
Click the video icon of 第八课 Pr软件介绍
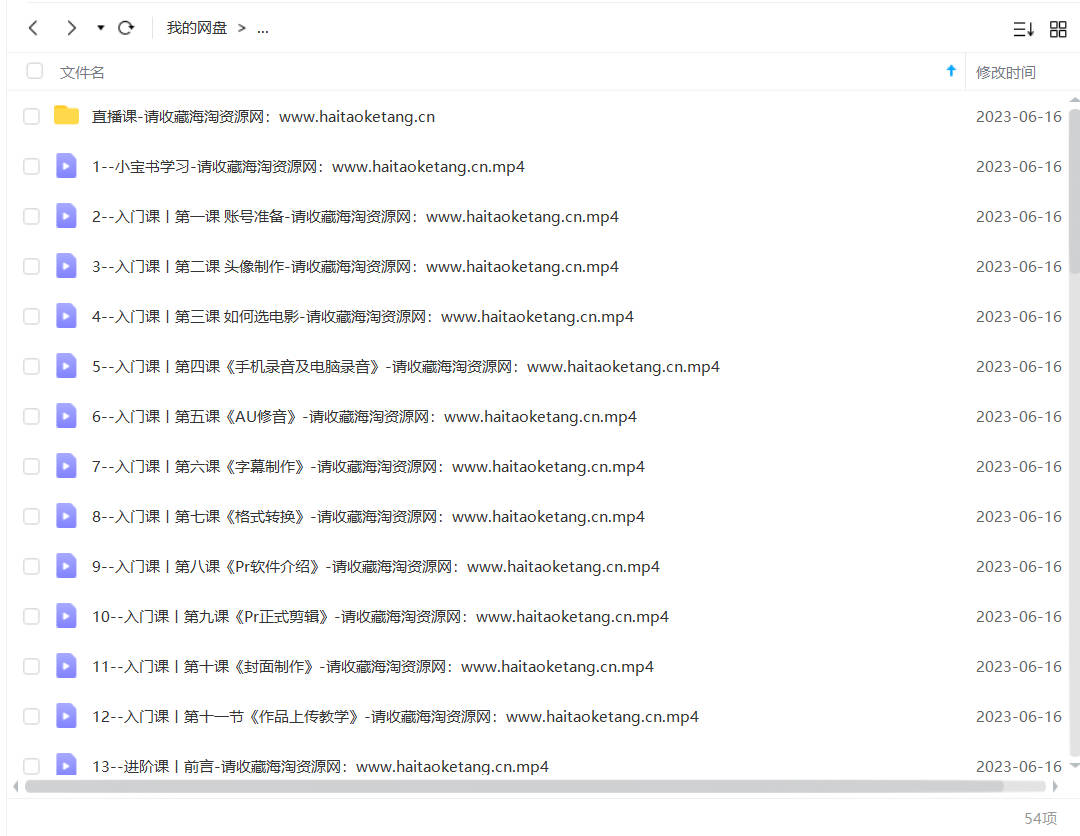(x=66, y=565)
